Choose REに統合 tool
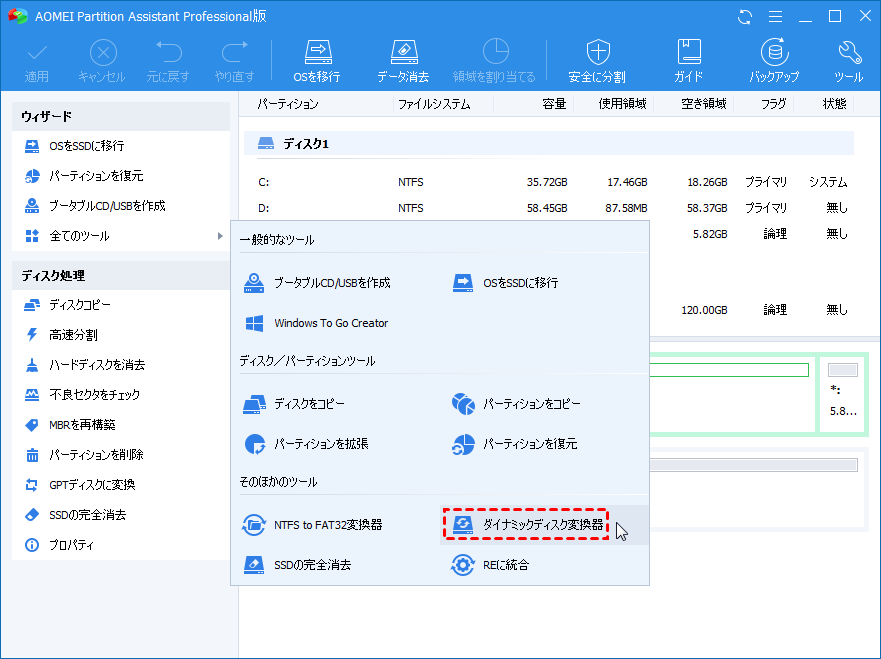Viewport: 881px width, 659px height. coord(490,565)
